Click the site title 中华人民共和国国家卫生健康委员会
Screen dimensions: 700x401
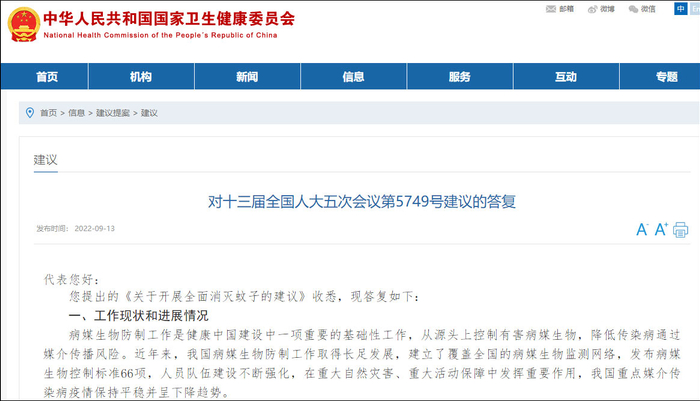pyautogui.click(x=169, y=19)
